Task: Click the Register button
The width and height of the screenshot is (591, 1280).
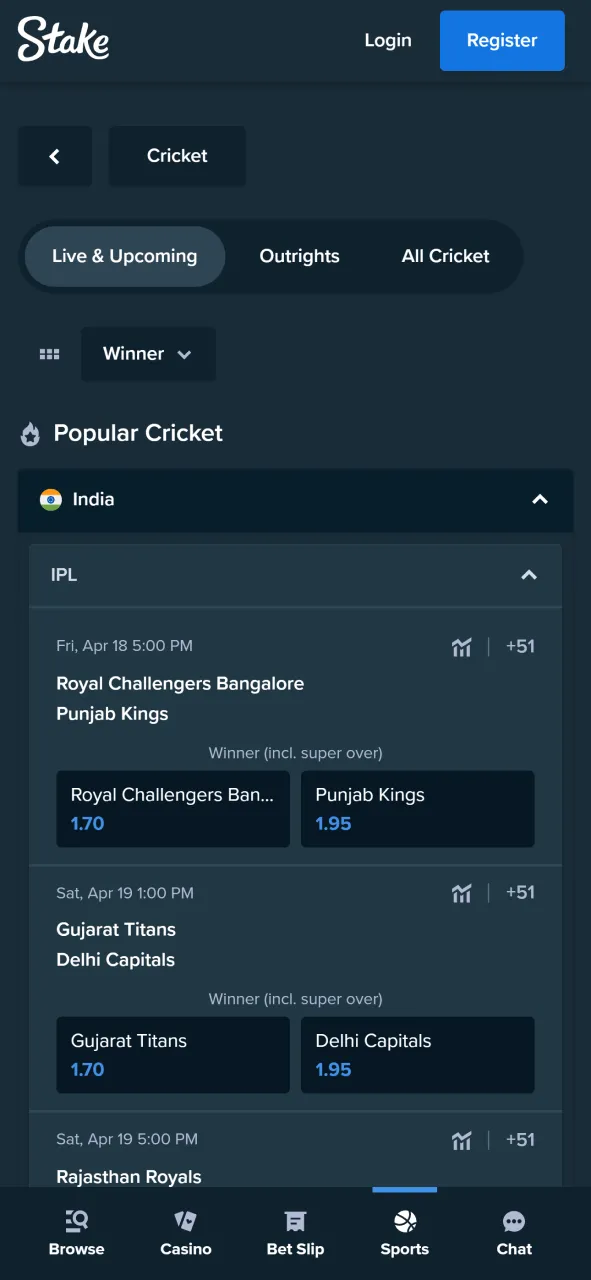Action: (x=502, y=40)
